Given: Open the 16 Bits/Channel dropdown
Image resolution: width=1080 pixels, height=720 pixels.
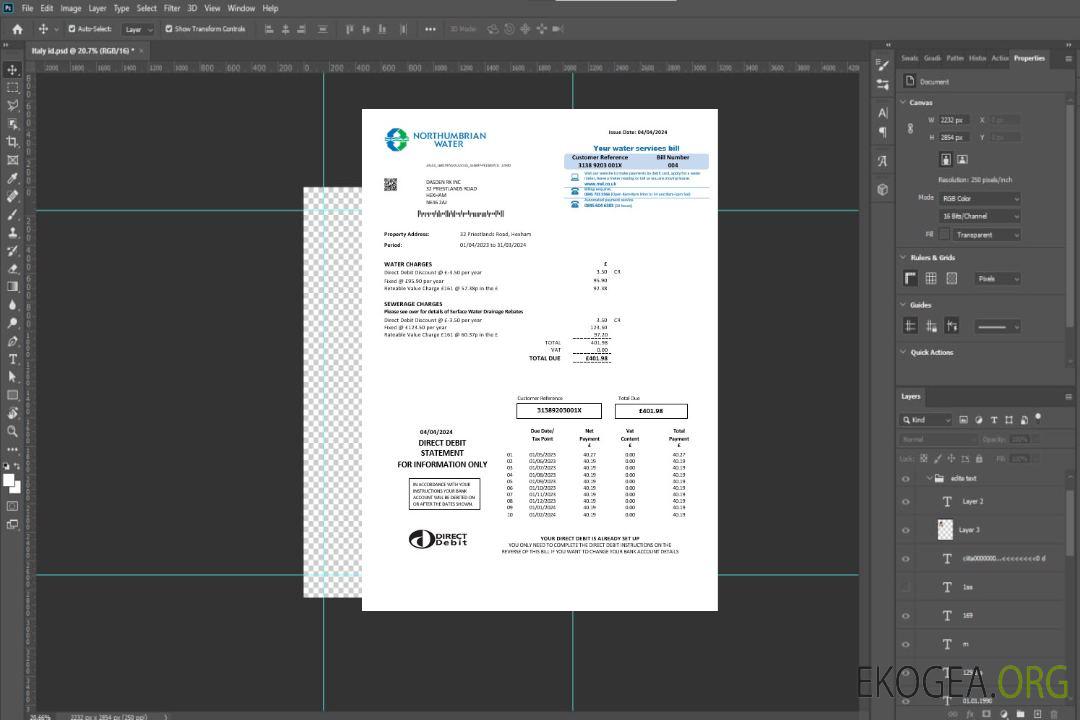Looking at the screenshot, I should (x=979, y=216).
